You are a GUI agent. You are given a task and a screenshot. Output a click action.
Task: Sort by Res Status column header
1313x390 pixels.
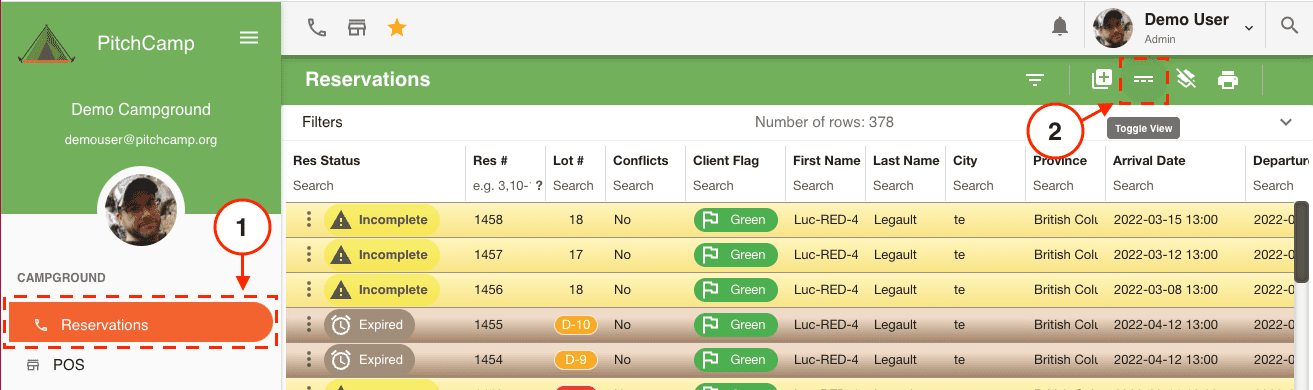326,160
